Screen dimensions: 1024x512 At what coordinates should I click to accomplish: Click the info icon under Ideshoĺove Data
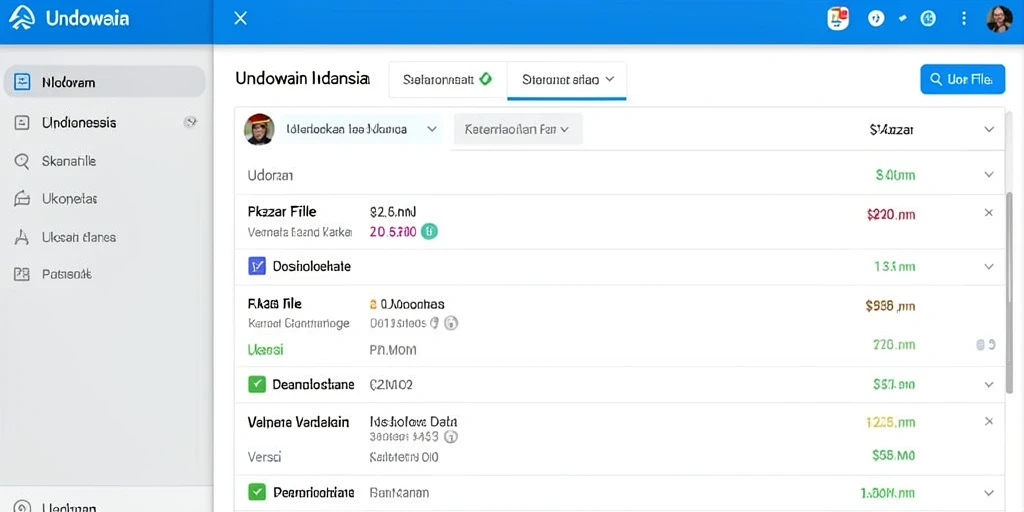[451, 437]
